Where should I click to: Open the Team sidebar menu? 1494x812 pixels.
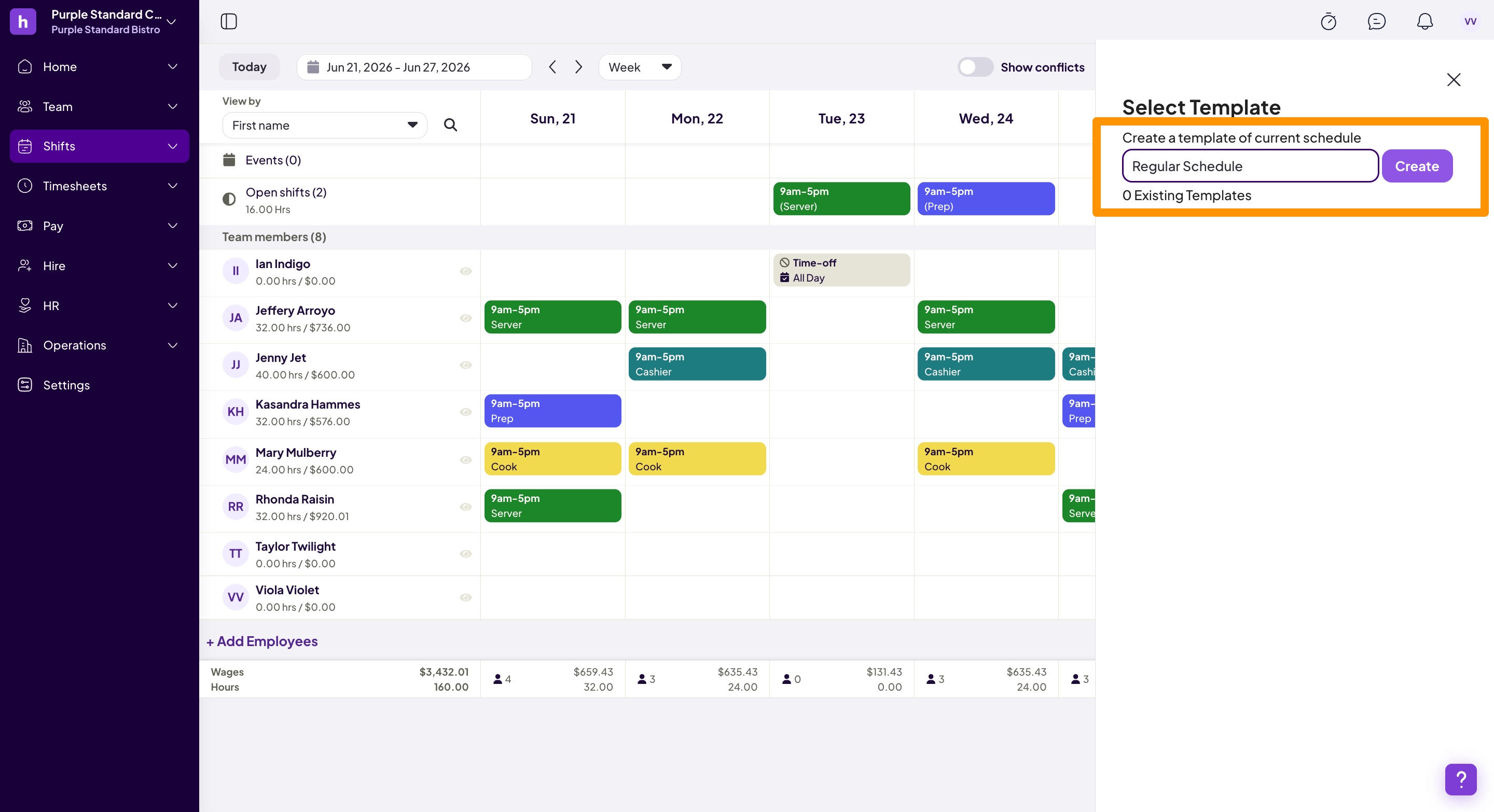99,106
